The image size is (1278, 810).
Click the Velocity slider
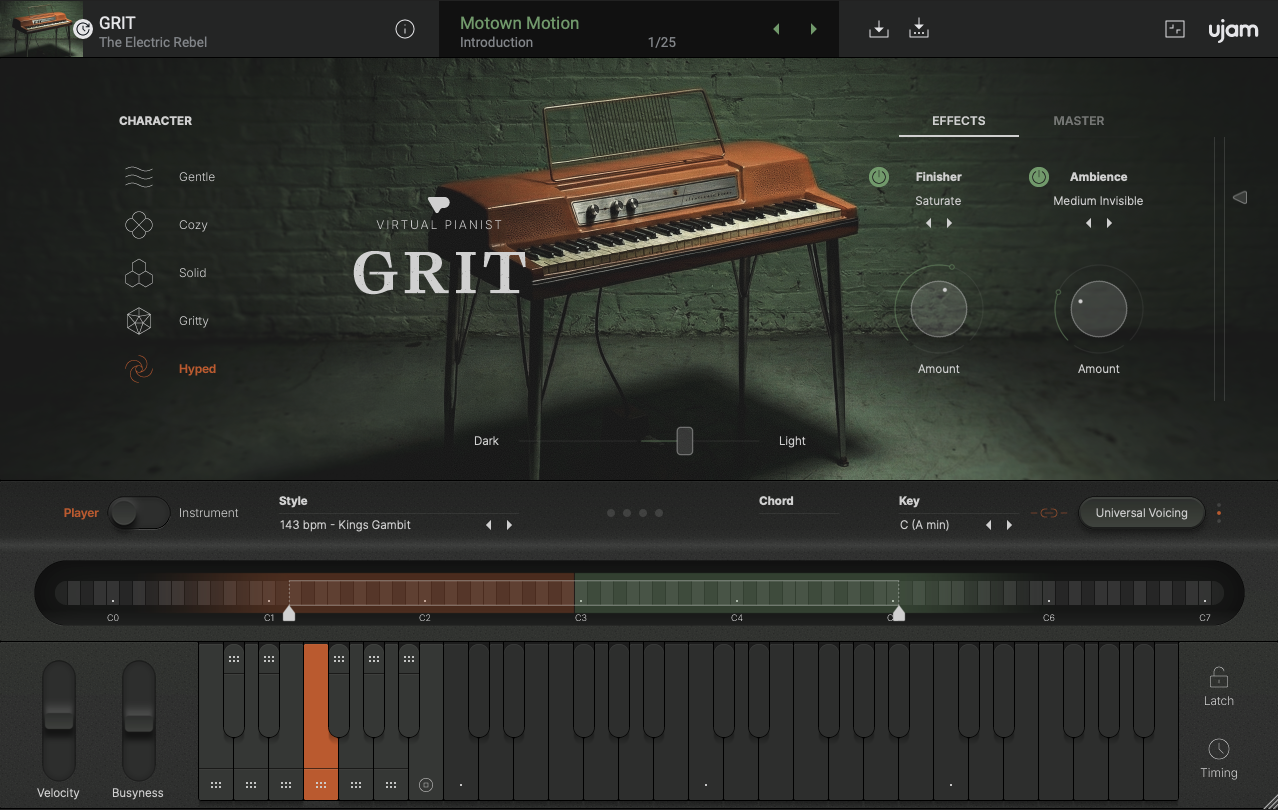coord(59,719)
